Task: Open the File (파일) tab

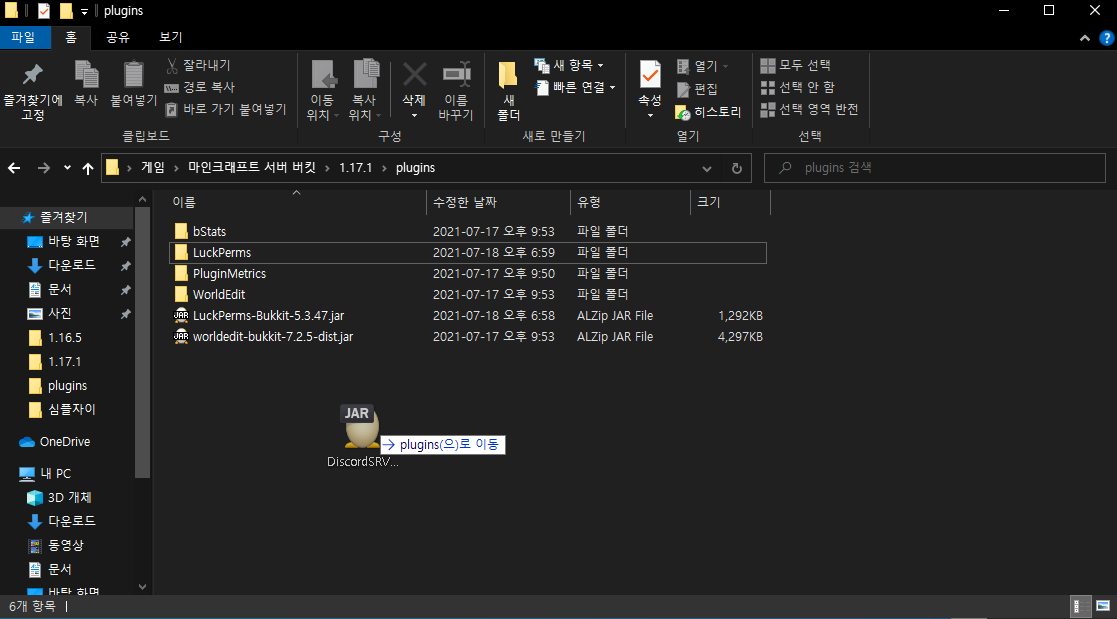Action: pyautogui.click(x=24, y=37)
